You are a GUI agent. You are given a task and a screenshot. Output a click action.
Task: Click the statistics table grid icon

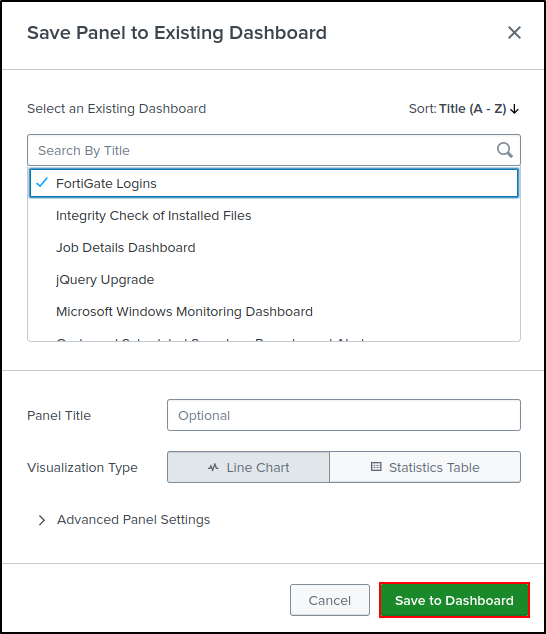point(376,467)
